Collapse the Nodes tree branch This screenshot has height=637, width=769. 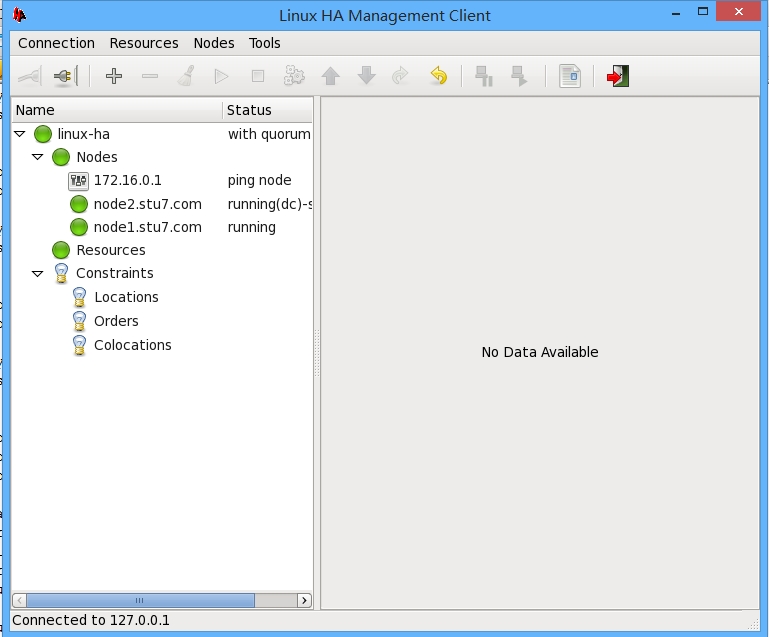pos(38,157)
